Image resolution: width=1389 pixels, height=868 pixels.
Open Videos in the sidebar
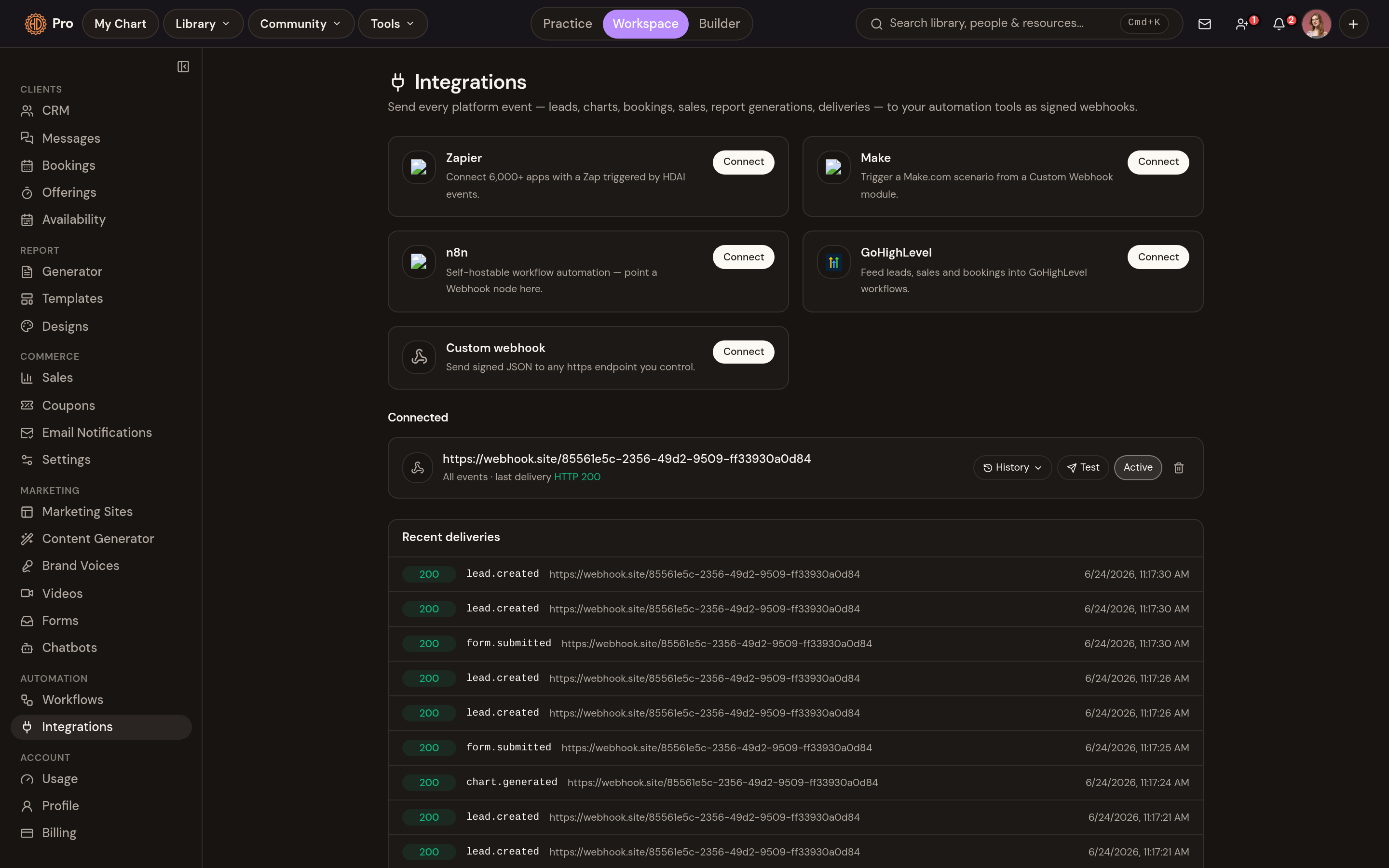pos(101,594)
